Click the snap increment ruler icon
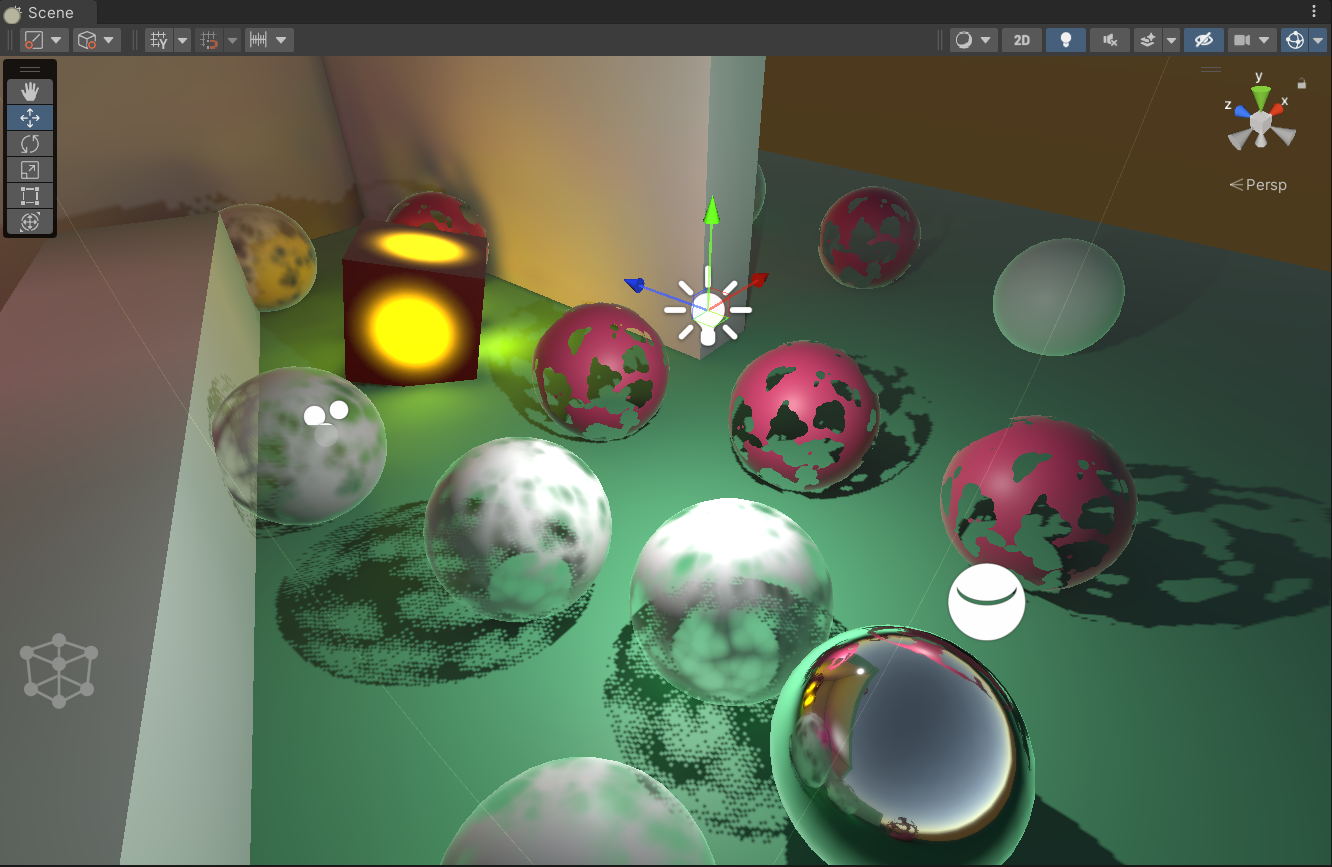The height and width of the screenshot is (867, 1332). pyautogui.click(x=259, y=40)
